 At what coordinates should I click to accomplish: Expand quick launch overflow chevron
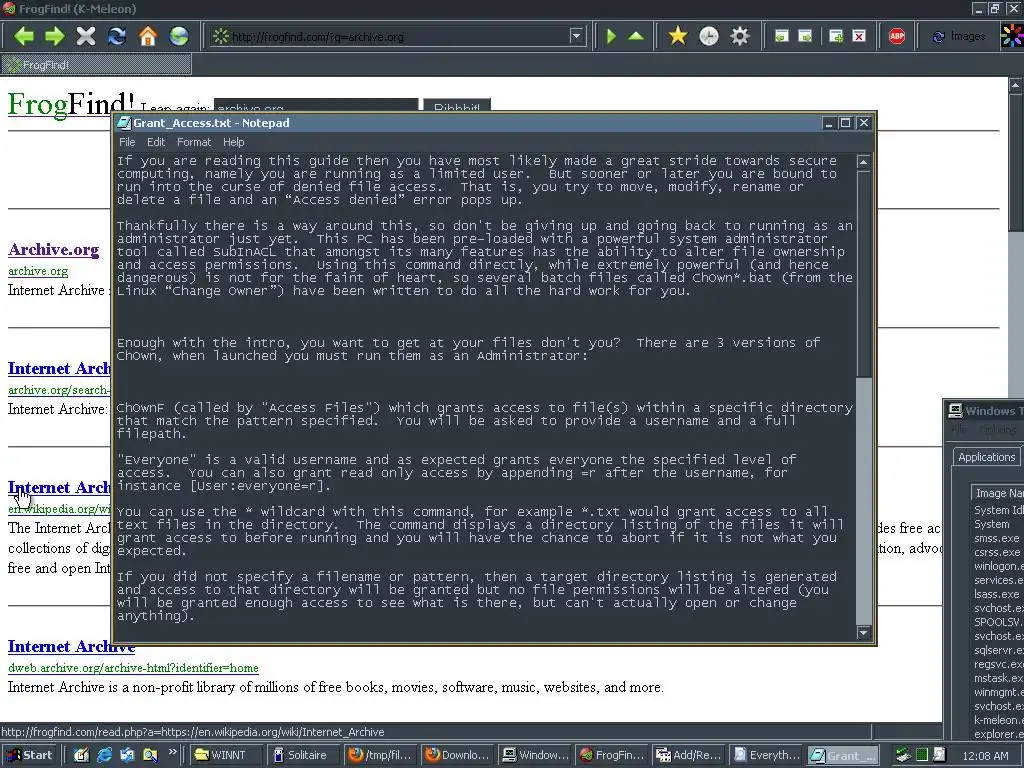coord(172,752)
